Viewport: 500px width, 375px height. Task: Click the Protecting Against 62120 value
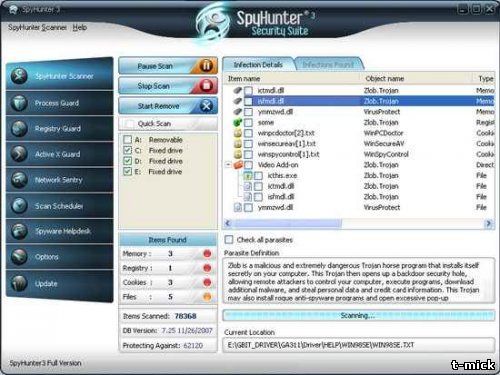(x=193, y=345)
